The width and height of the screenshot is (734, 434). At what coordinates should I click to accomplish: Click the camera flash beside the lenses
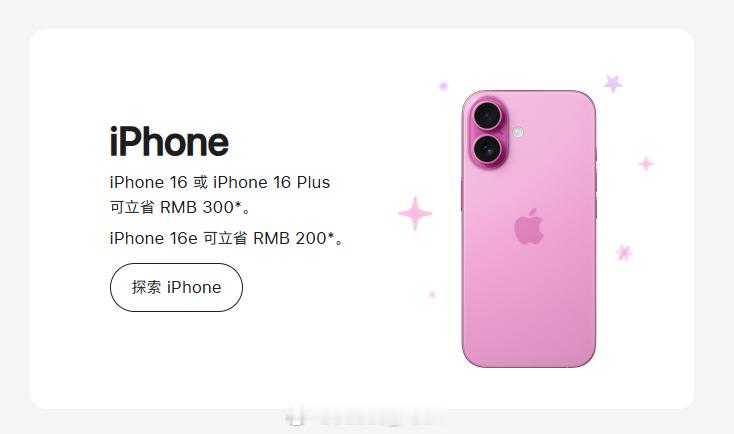click(518, 132)
